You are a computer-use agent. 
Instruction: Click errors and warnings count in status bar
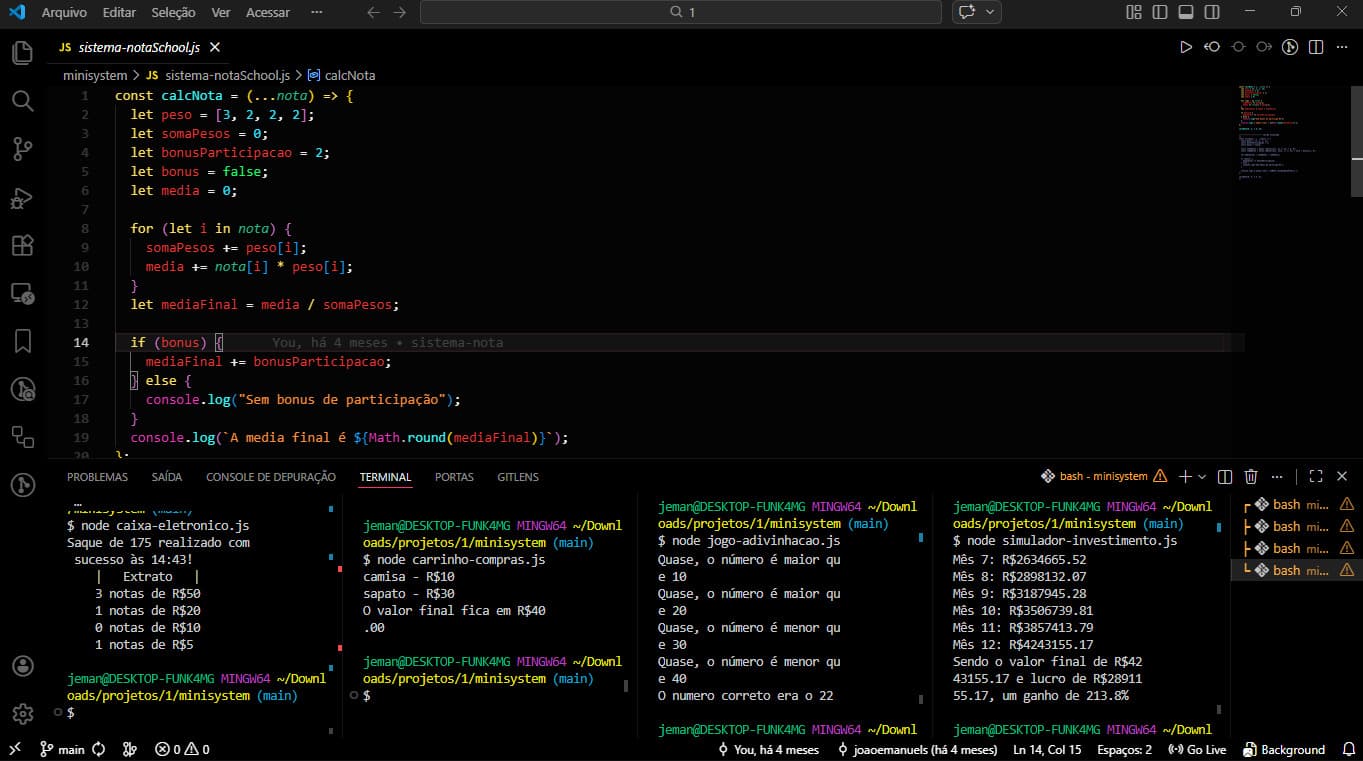tap(182, 749)
